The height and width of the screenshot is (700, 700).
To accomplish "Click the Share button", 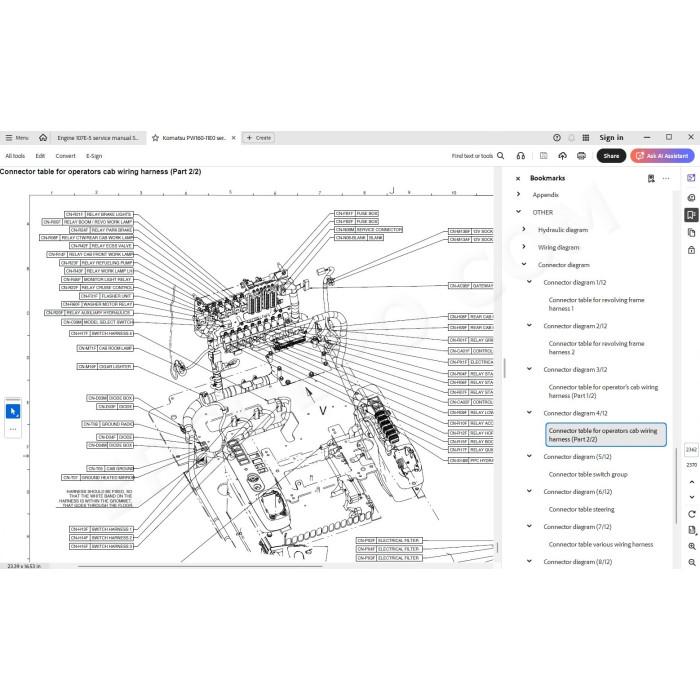I will click(611, 156).
